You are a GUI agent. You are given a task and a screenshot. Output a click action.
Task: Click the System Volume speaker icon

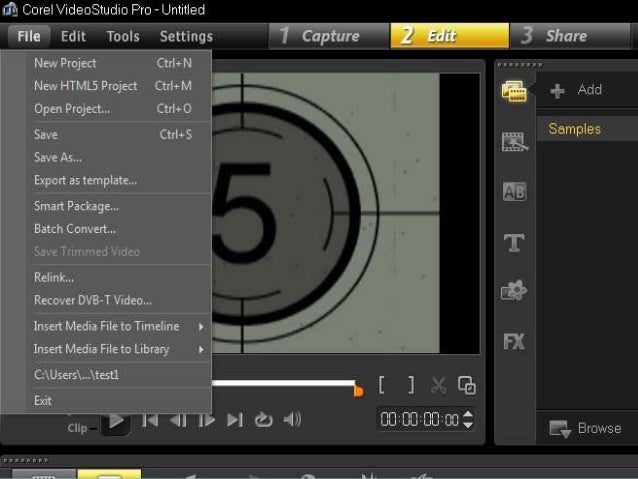(292, 420)
